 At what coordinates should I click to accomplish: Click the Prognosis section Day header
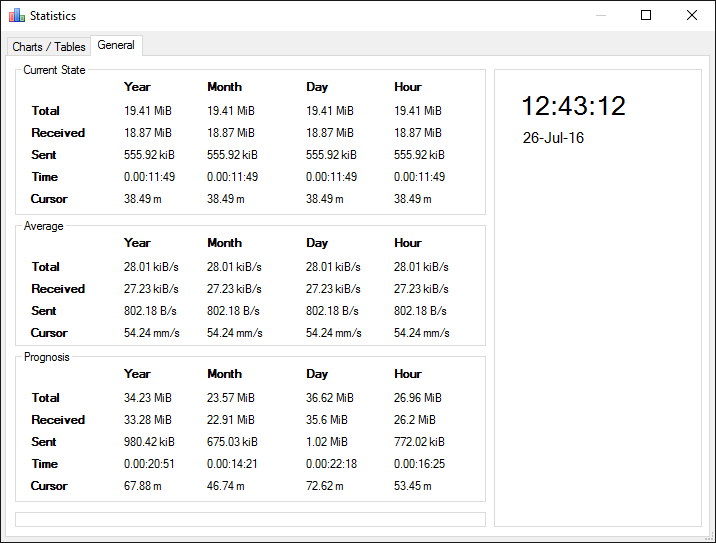317,374
